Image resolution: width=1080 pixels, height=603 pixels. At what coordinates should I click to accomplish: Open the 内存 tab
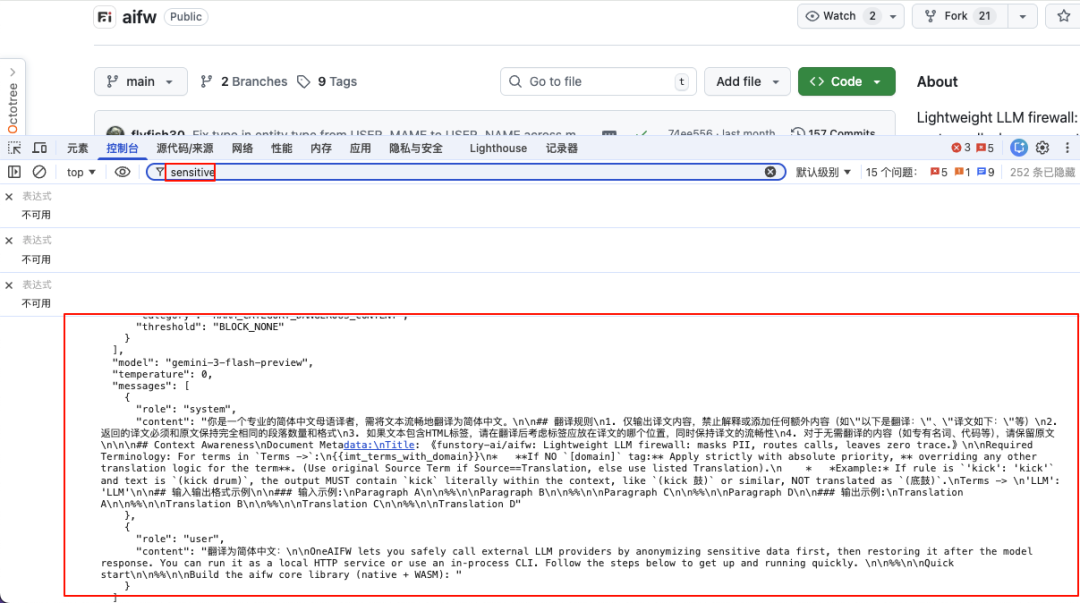tap(321, 148)
